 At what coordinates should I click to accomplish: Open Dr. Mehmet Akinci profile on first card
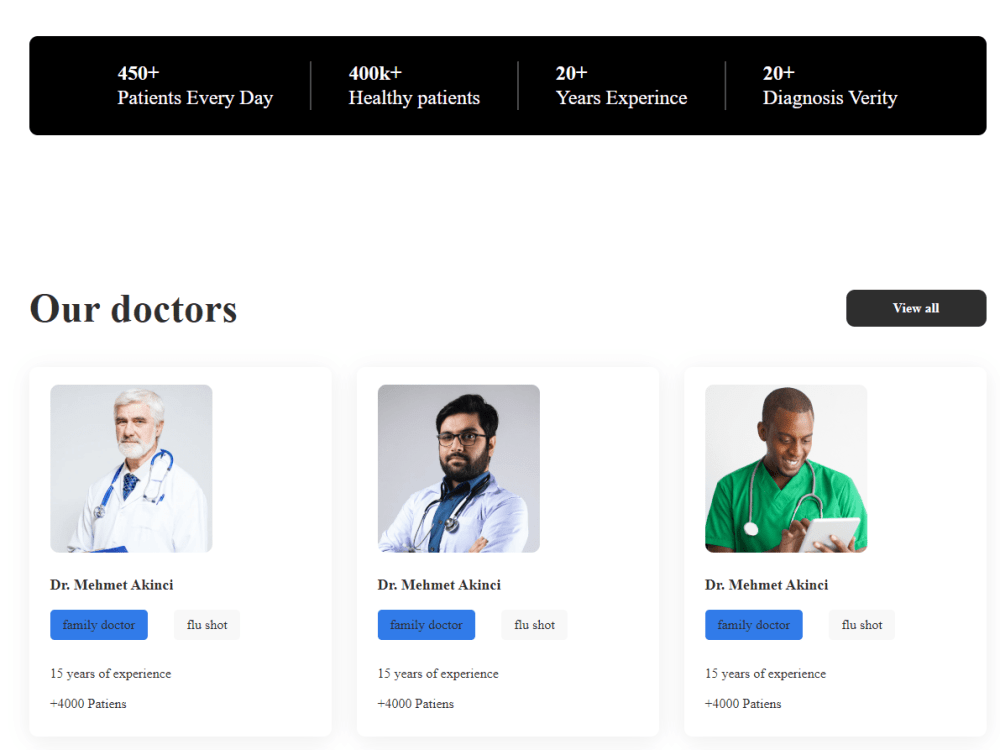112,584
